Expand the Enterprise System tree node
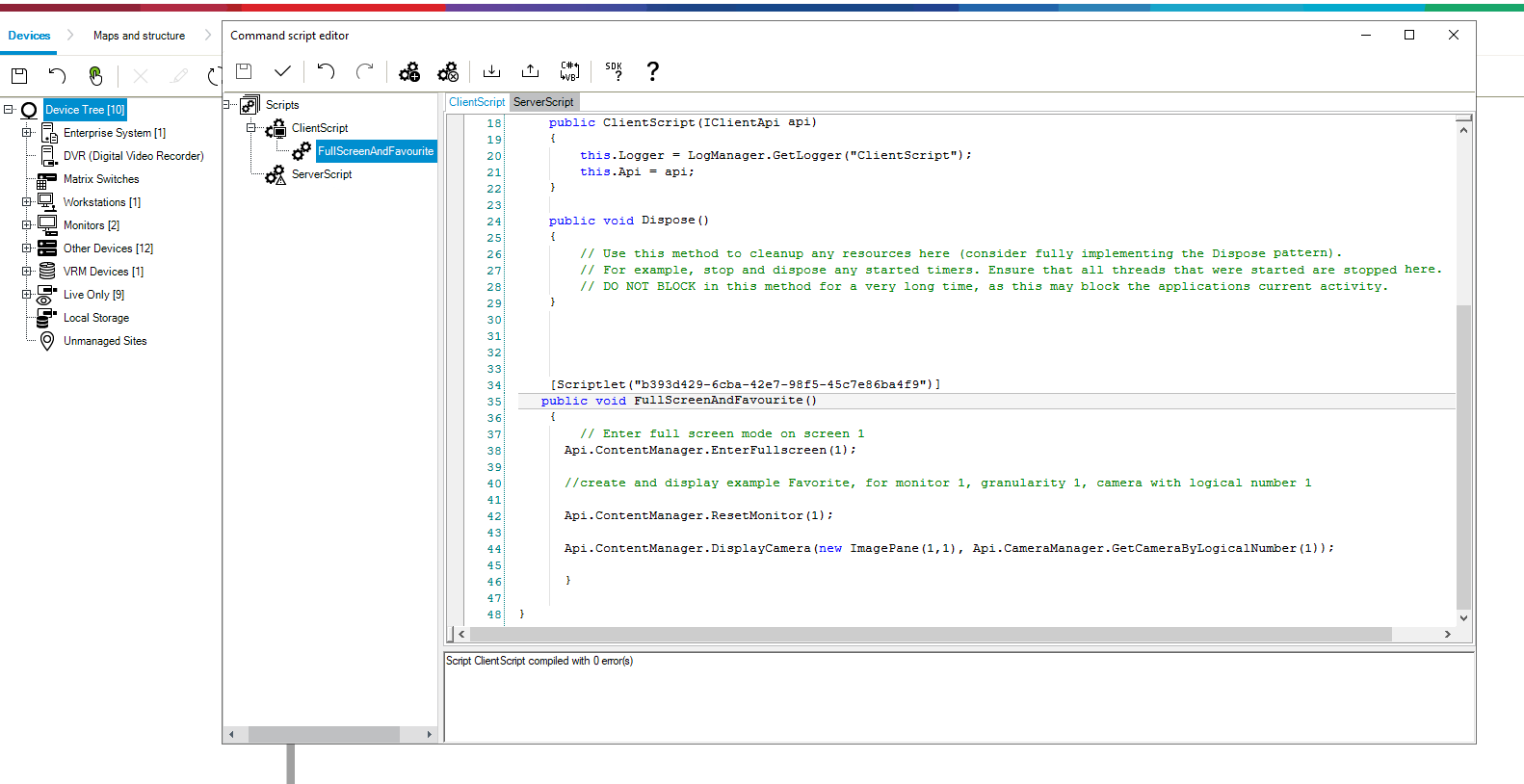Viewport: 1524px width, 784px height. [27, 133]
